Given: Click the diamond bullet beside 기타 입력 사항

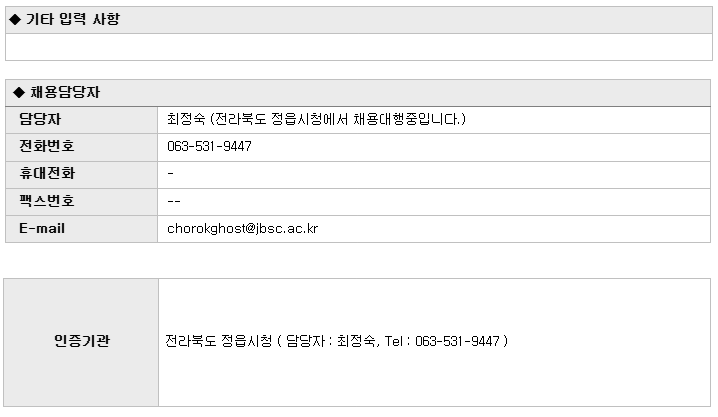Looking at the screenshot, I should [x=14, y=19].
